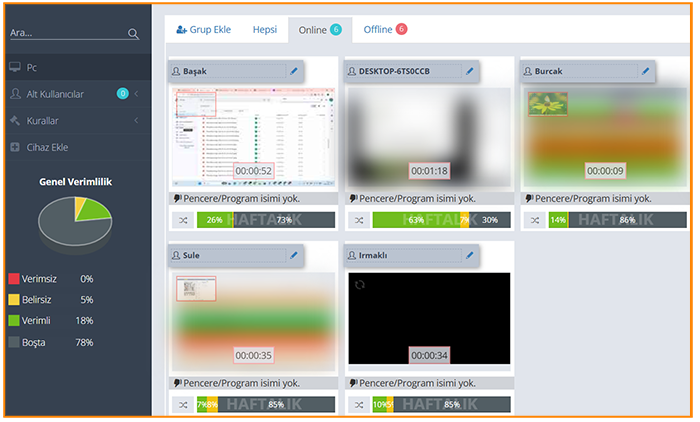Click the gray Boşta legend swatch

[x=14, y=342]
